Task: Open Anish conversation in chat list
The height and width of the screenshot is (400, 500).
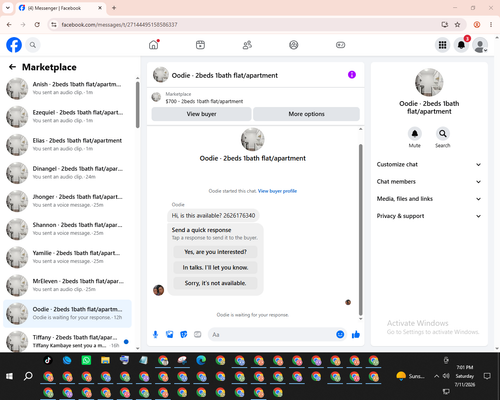Action: point(68,88)
